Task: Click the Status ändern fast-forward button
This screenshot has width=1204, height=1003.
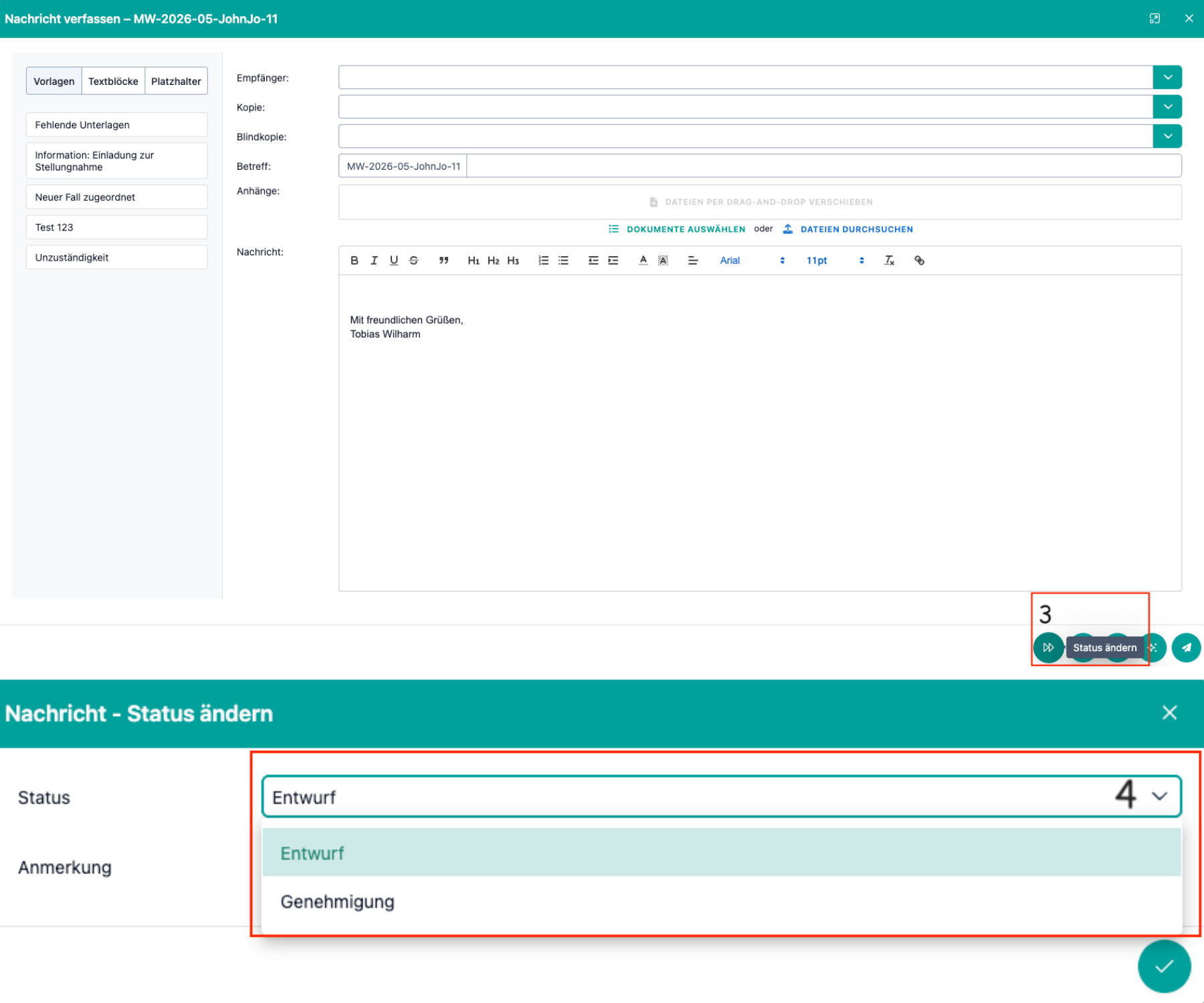Action: [x=1048, y=647]
